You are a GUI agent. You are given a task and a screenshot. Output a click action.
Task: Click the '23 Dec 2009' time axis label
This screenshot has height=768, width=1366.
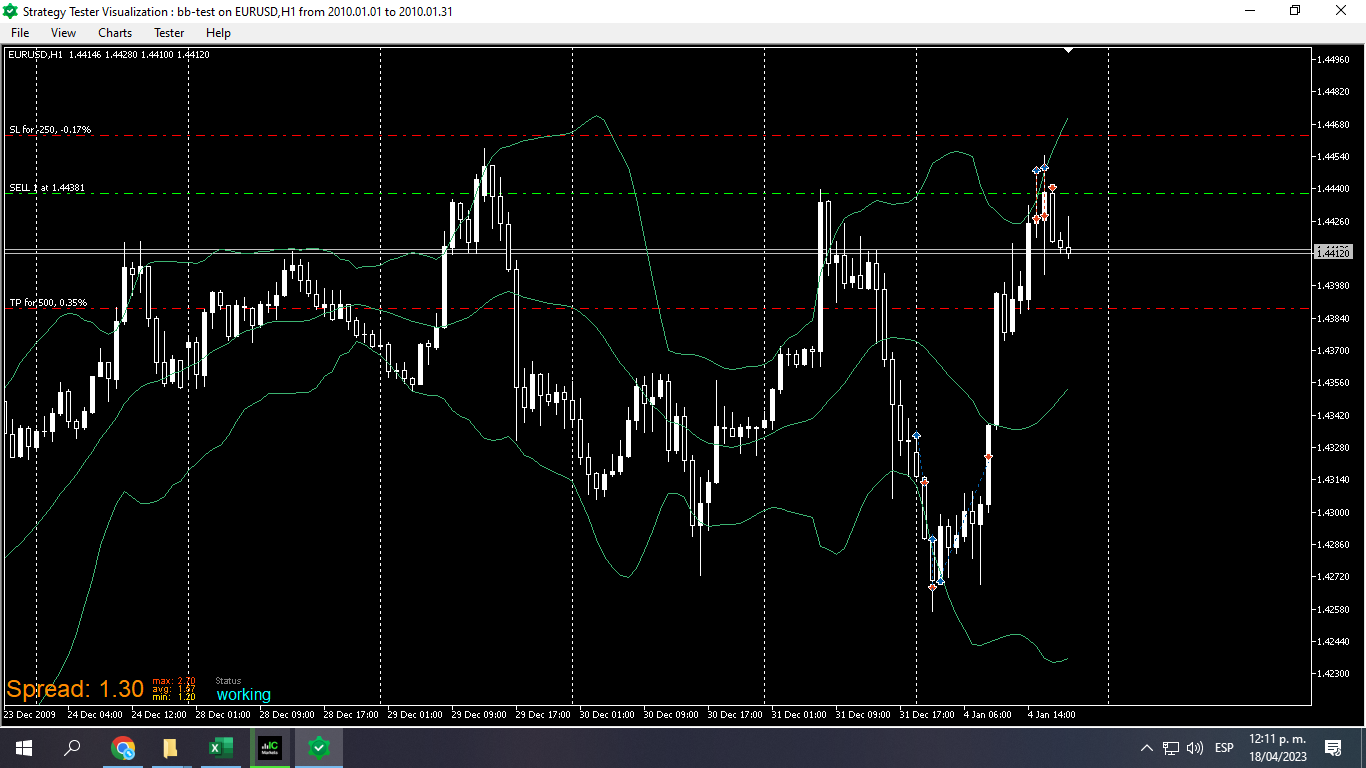click(30, 715)
